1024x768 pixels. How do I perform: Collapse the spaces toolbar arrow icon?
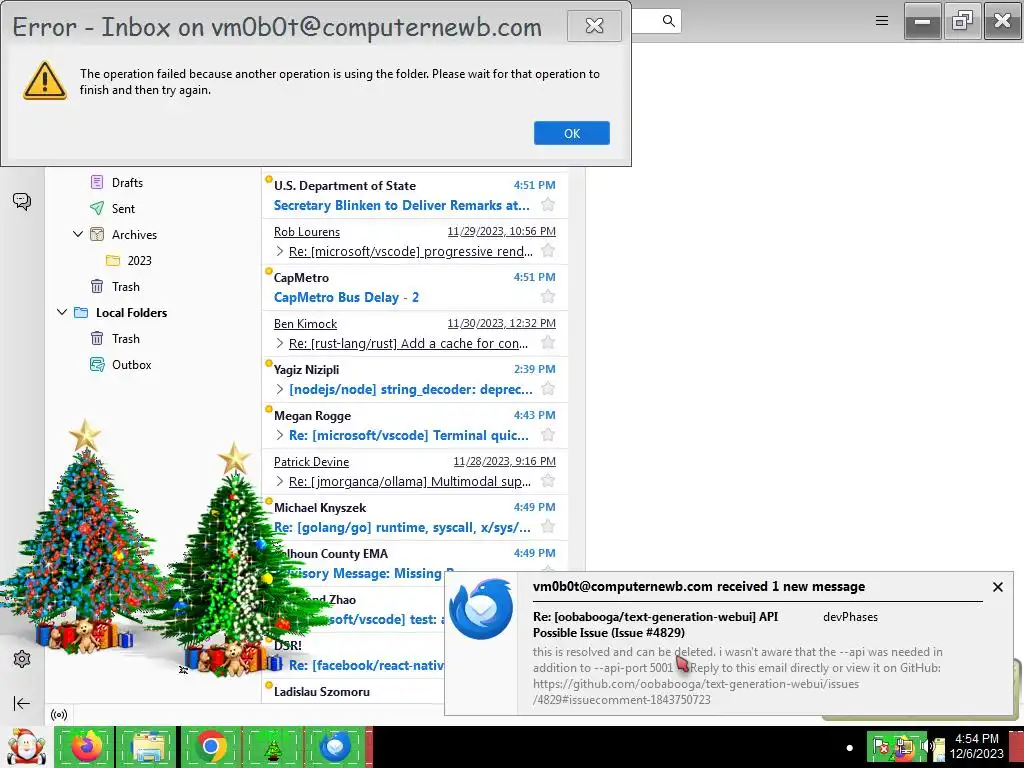tap(22, 703)
